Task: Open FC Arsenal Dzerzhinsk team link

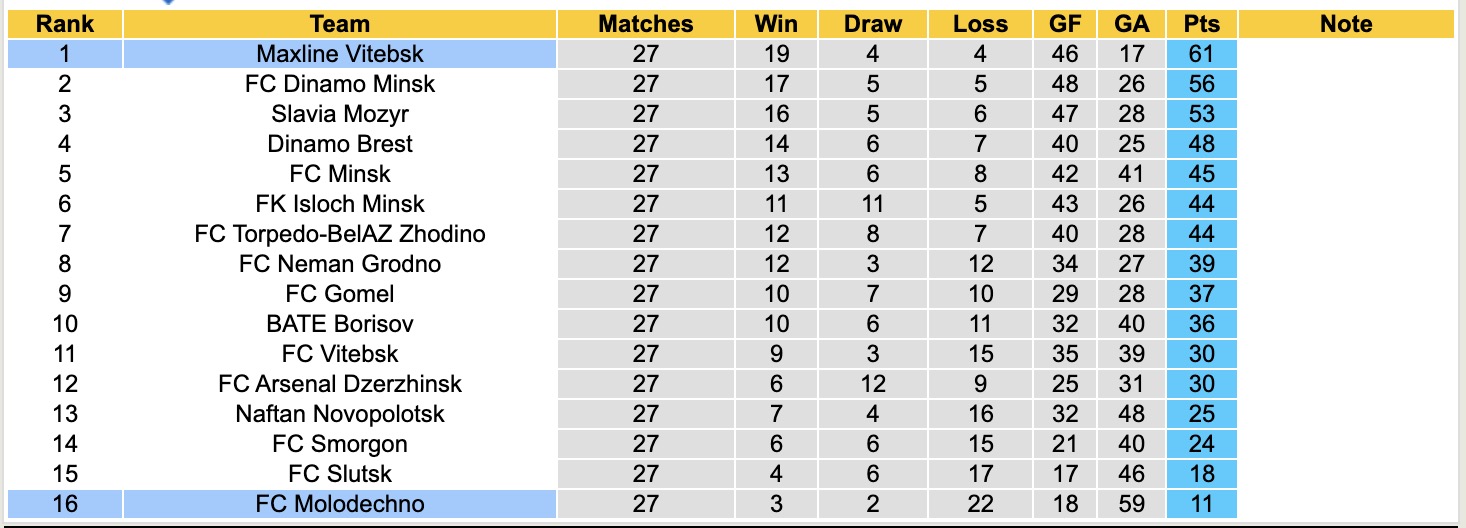Action: pyautogui.click(x=340, y=384)
